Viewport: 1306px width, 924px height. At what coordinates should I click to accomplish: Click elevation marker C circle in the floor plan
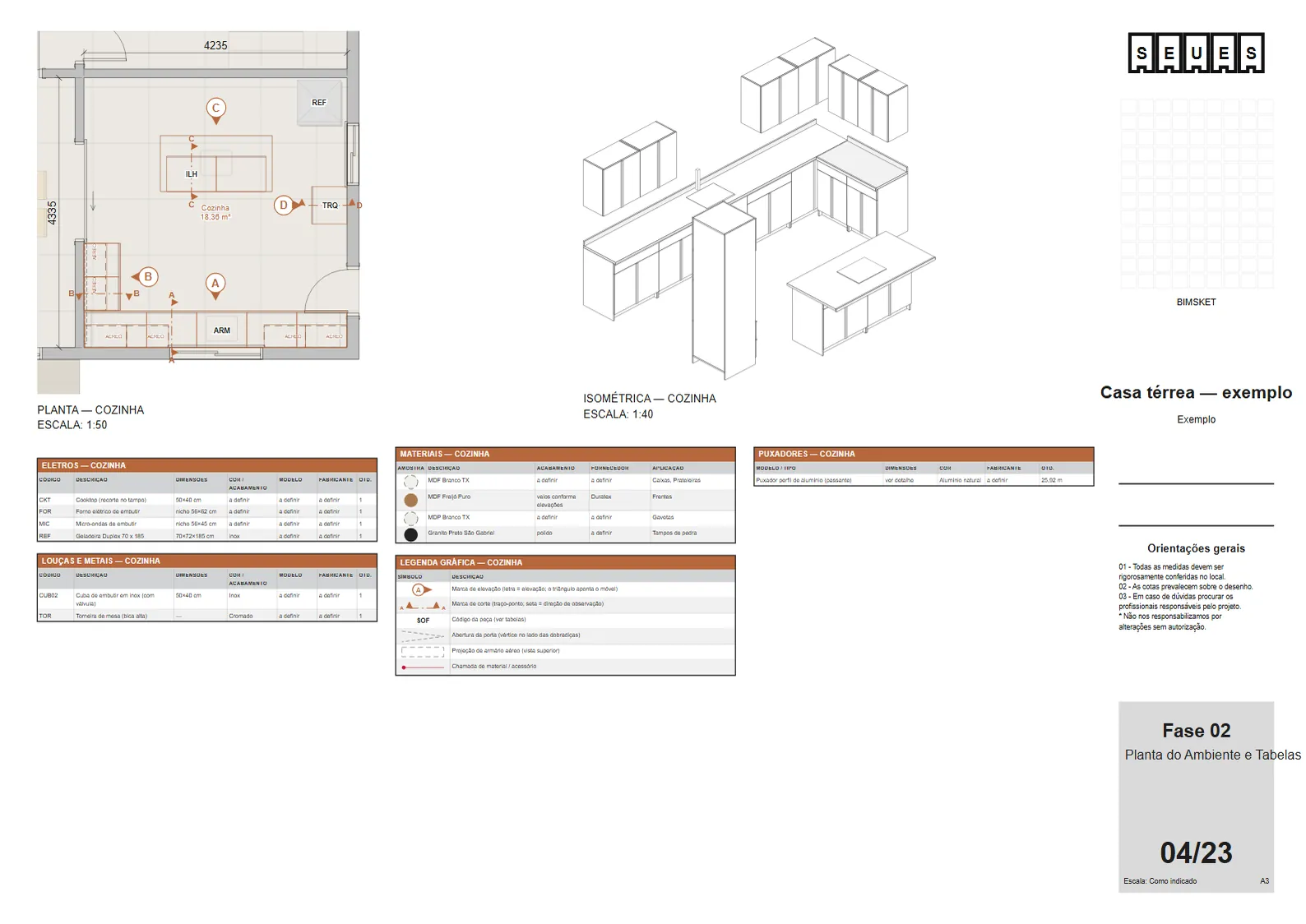pyautogui.click(x=216, y=108)
